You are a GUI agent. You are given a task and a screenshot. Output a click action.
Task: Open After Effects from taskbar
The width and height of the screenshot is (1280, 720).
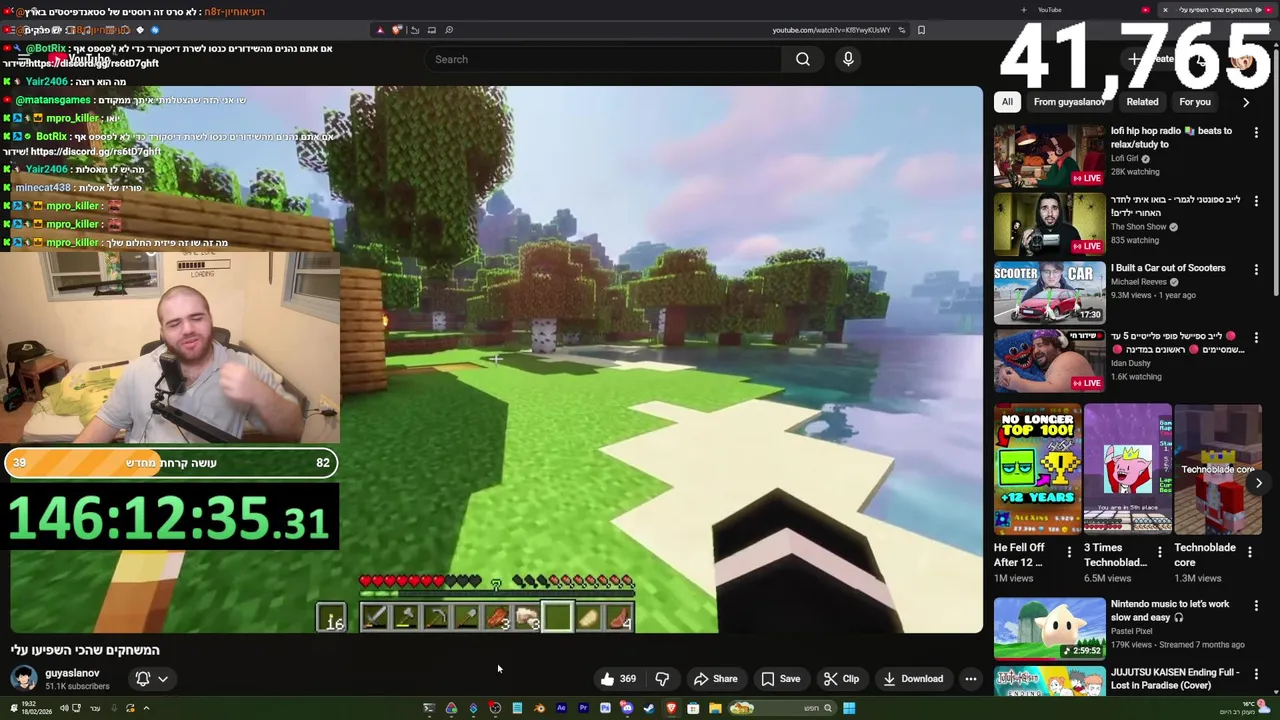(x=561, y=708)
